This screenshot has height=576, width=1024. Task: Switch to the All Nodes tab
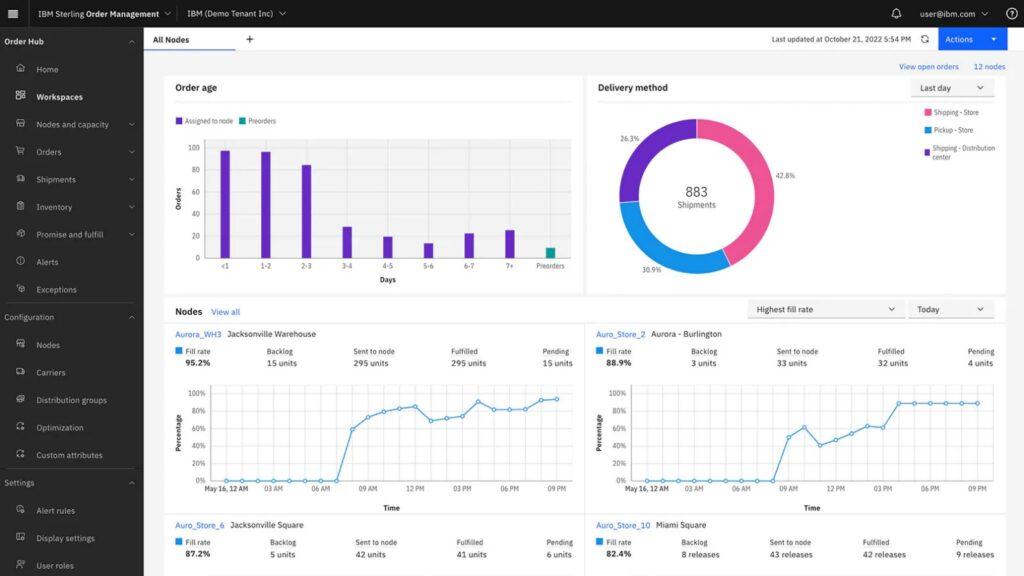click(x=170, y=39)
